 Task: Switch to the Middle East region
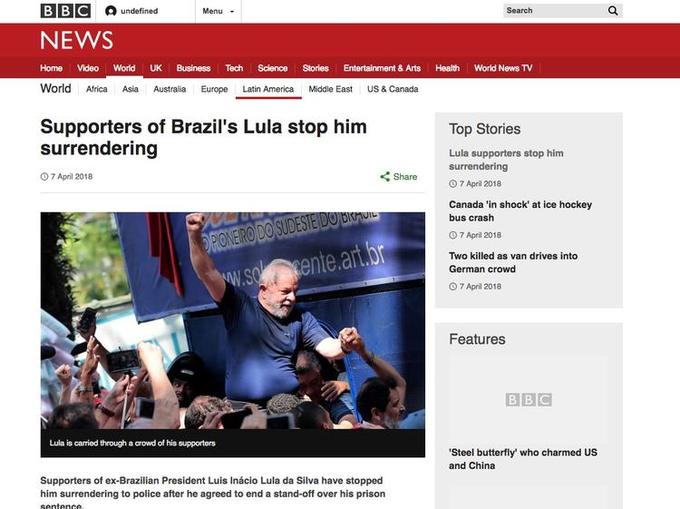330,89
